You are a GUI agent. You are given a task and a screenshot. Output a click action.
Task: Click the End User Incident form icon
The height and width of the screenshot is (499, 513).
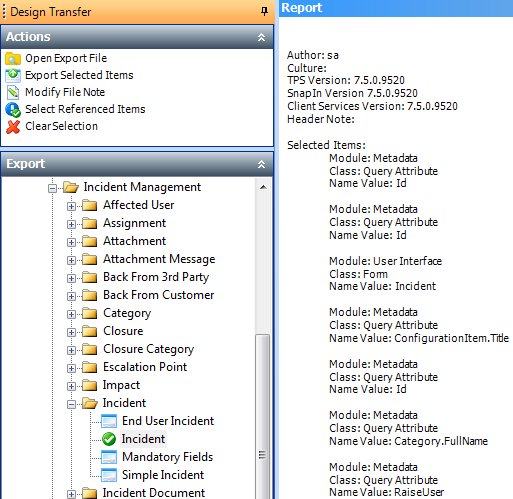pos(109,421)
